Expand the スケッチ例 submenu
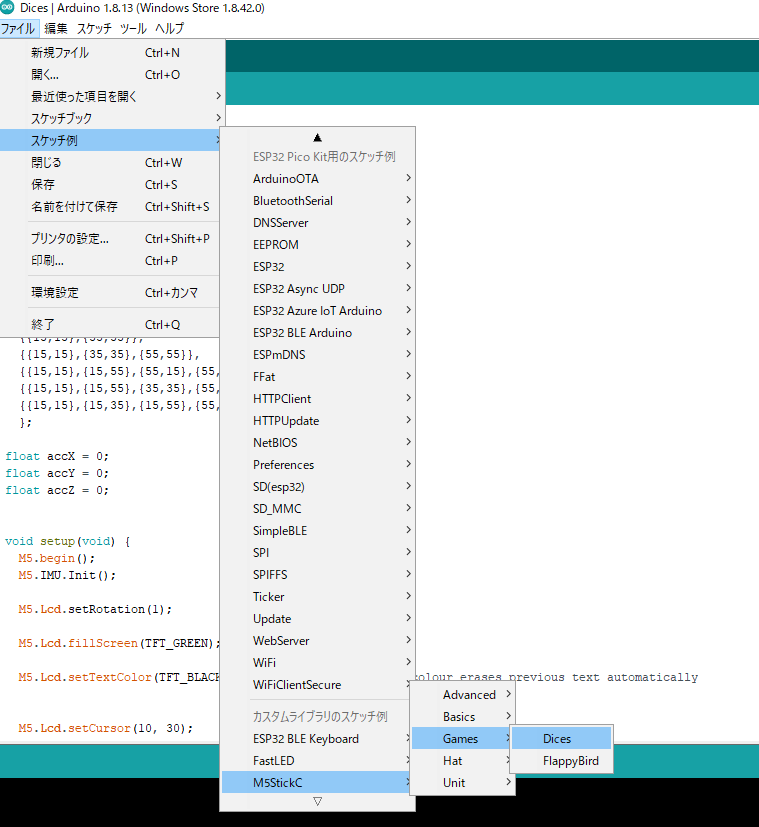This screenshot has width=759, height=827. pos(110,140)
